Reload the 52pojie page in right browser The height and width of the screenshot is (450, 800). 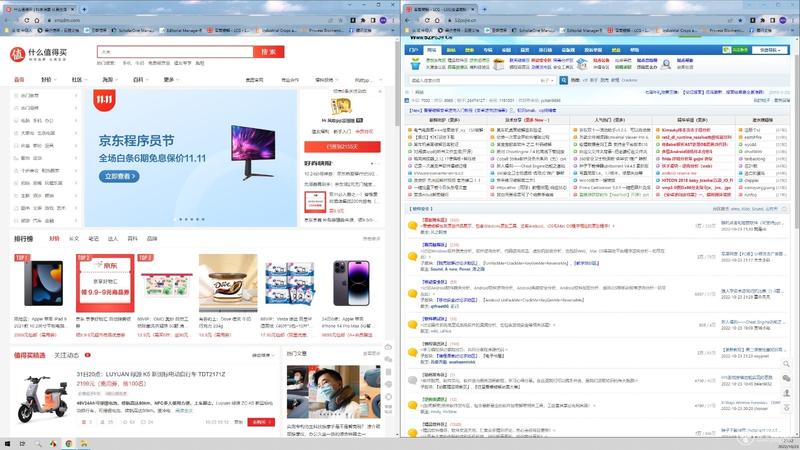[x=427, y=20]
